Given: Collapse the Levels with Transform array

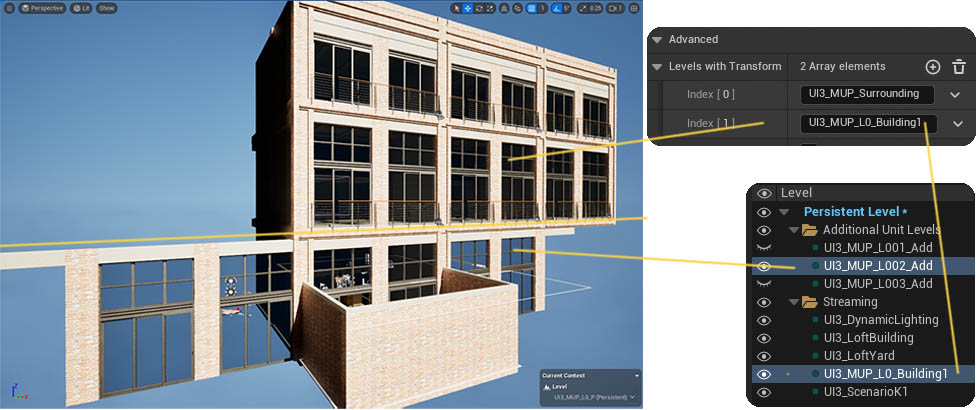Looking at the screenshot, I should pos(657,67).
